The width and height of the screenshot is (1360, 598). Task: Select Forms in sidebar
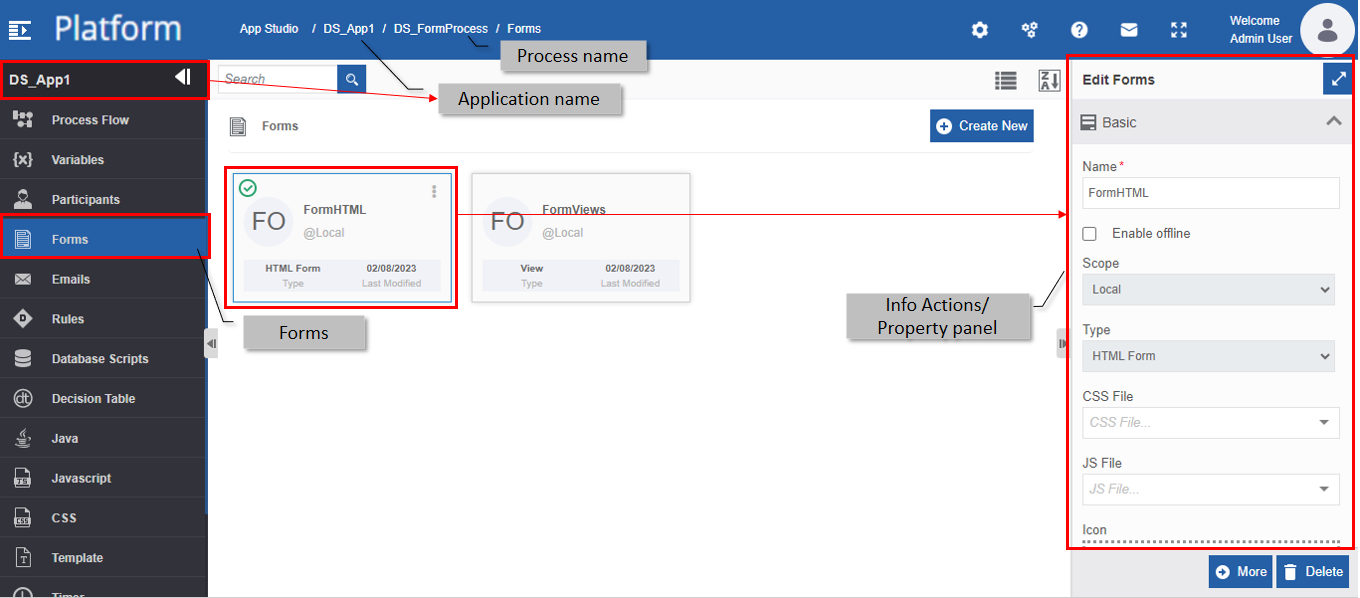tap(104, 239)
